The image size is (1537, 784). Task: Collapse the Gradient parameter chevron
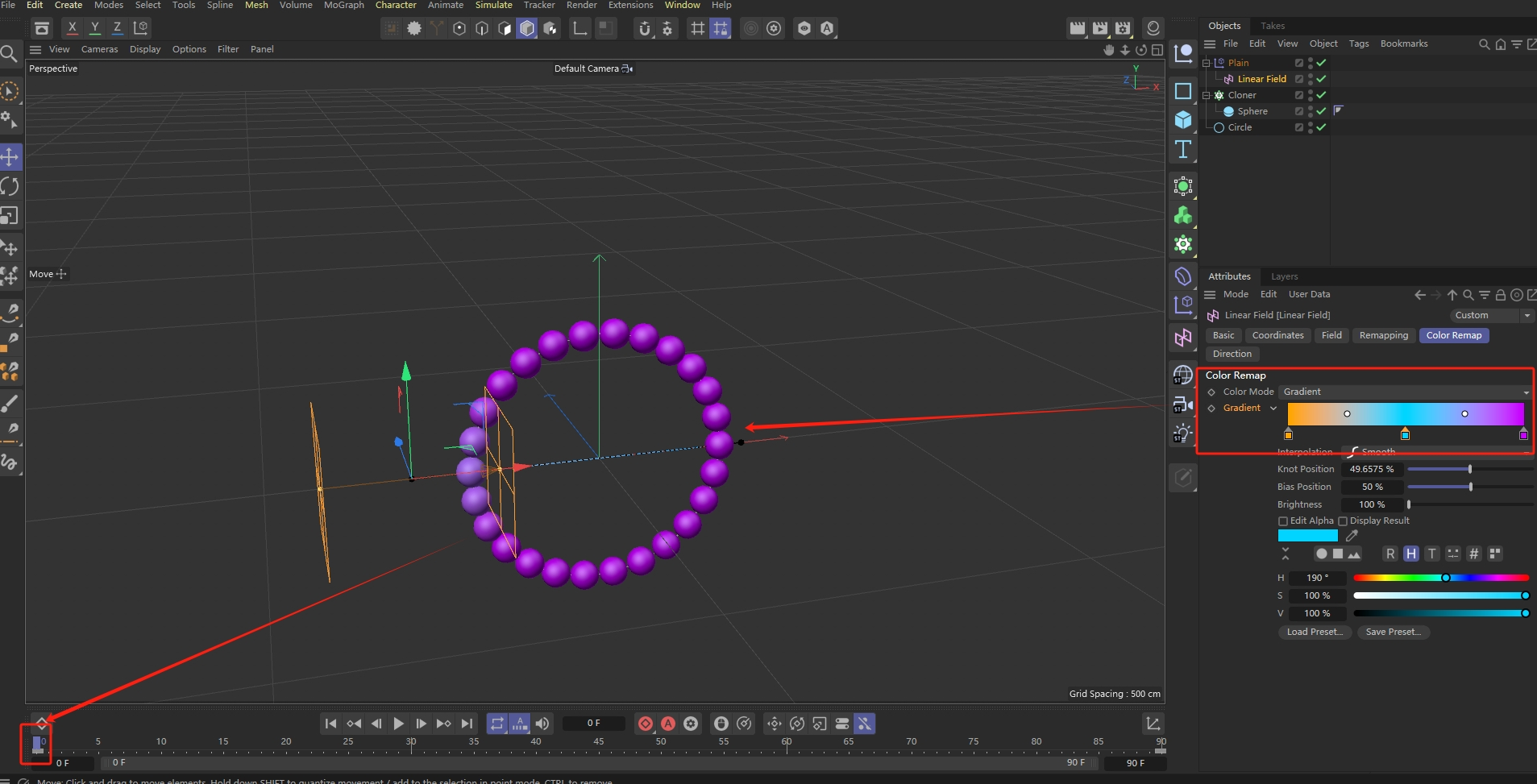click(1273, 409)
